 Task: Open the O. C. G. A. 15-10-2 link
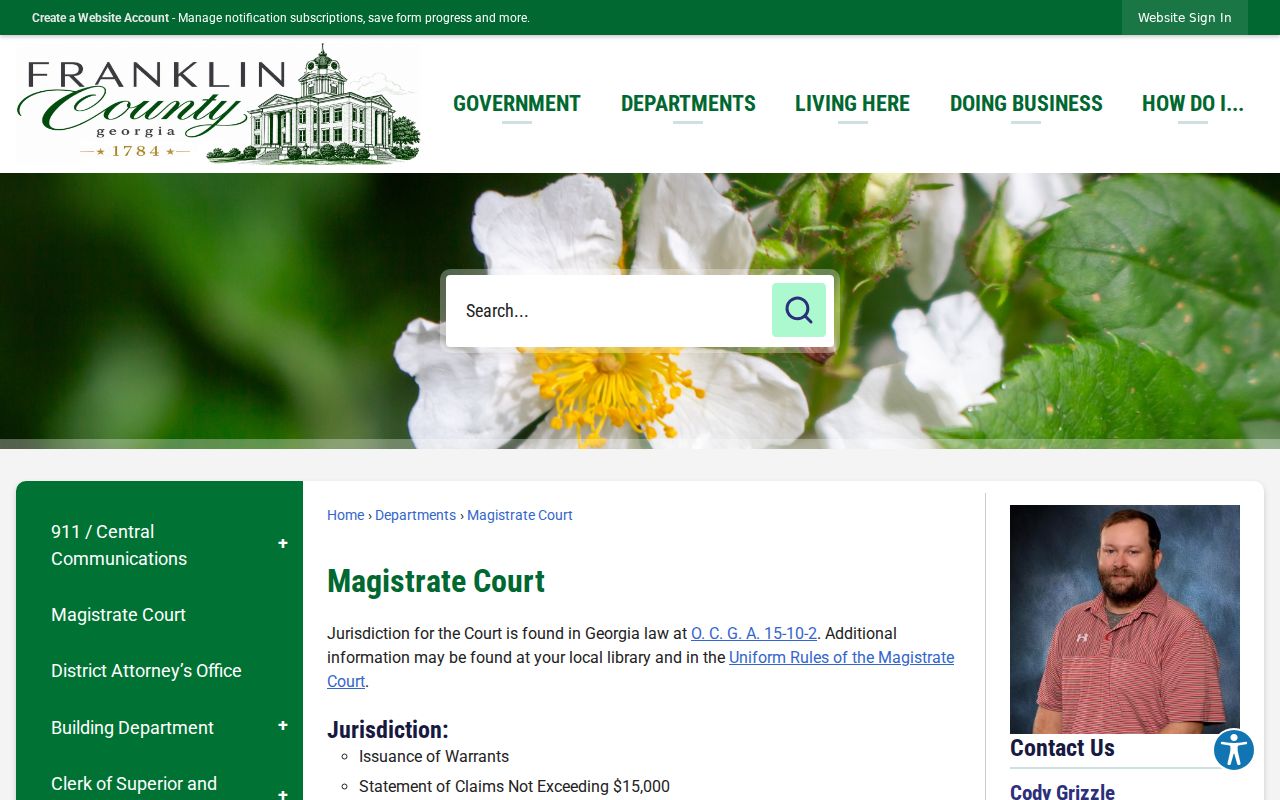pyautogui.click(x=754, y=633)
